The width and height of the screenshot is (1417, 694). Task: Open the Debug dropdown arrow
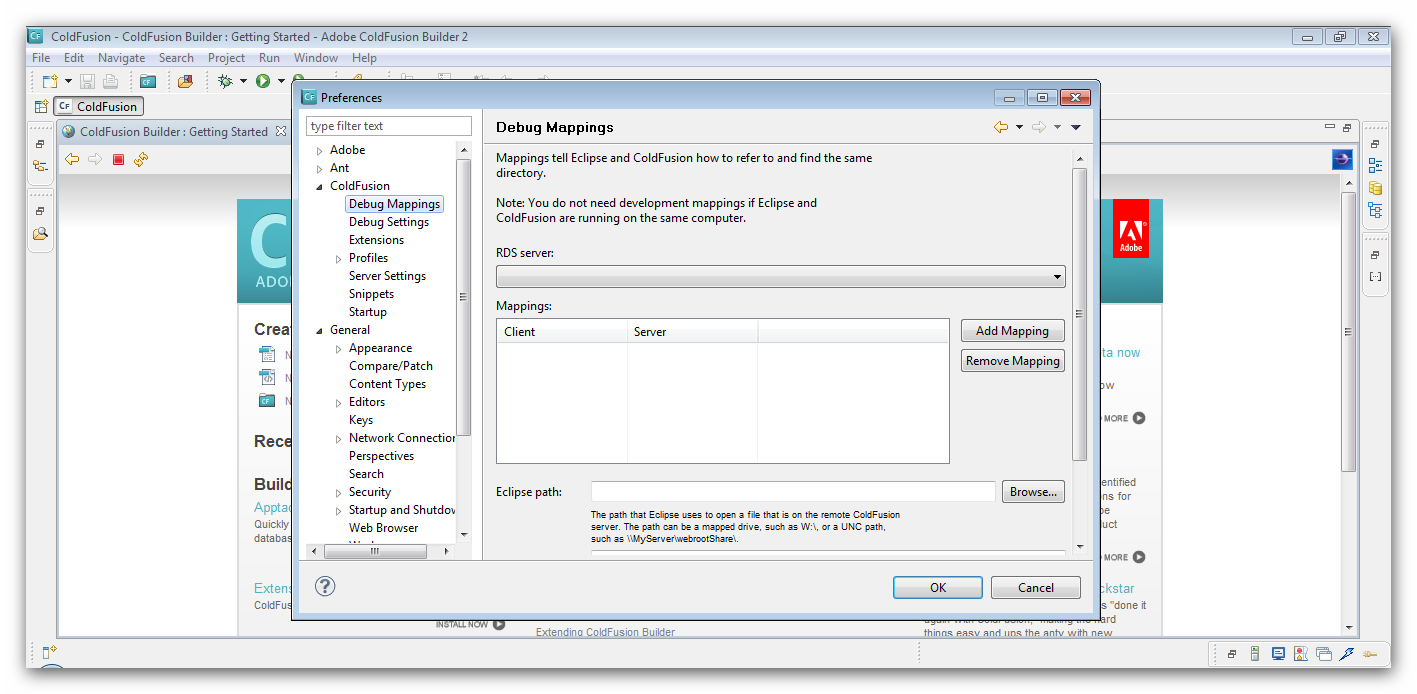243,81
